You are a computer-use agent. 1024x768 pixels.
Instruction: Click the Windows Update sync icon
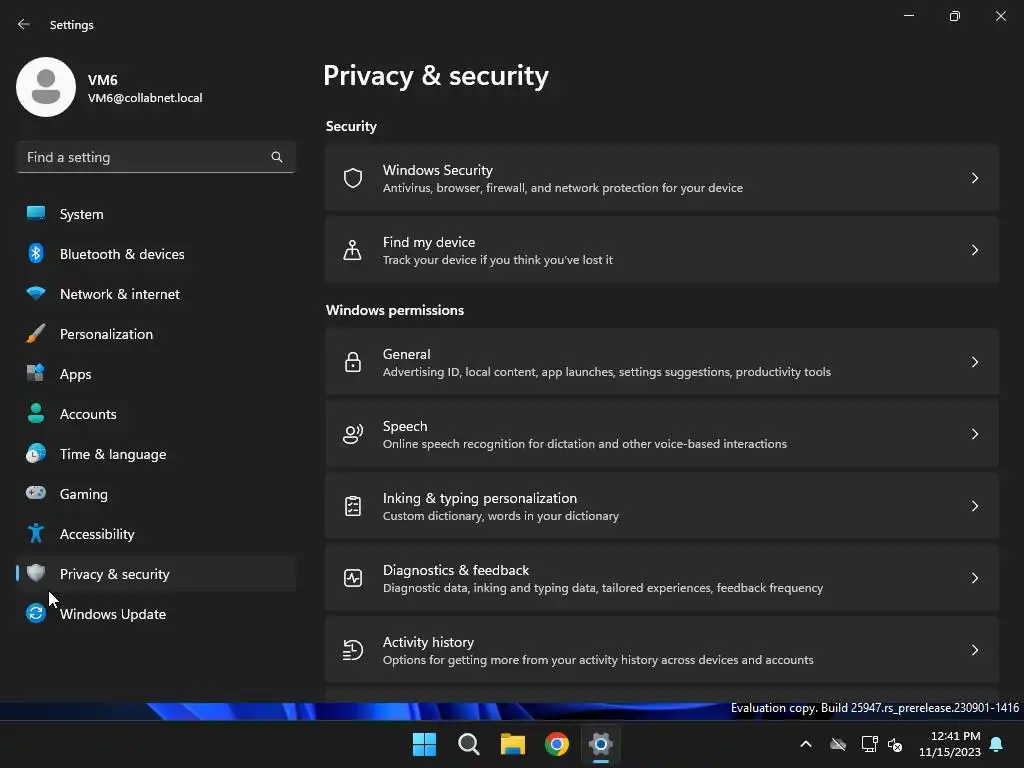(x=36, y=613)
